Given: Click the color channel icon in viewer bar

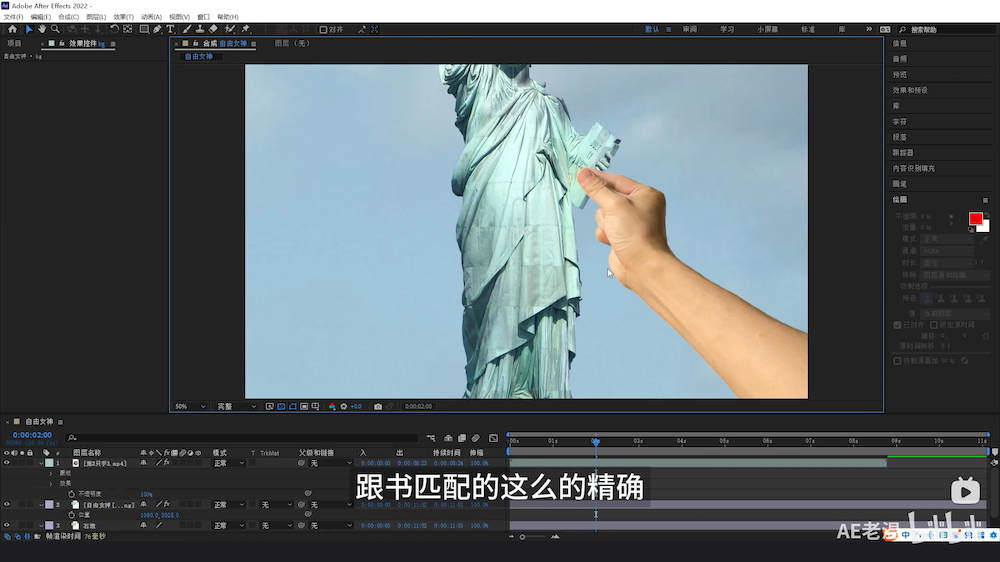Looking at the screenshot, I should point(332,406).
